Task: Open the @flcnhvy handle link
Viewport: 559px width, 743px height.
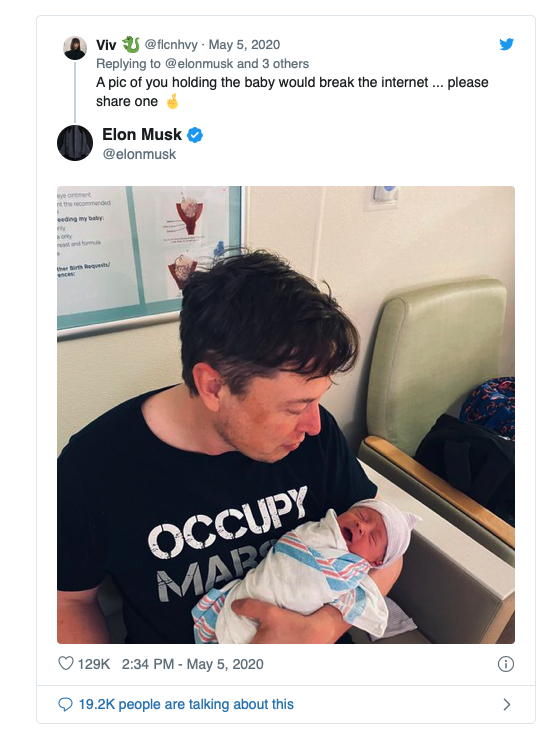Action: (171, 45)
